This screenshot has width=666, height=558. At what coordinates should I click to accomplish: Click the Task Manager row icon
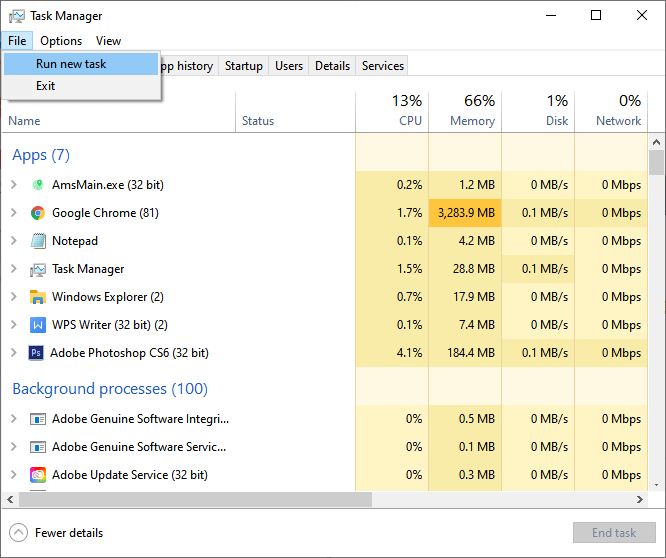pos(38,269)
